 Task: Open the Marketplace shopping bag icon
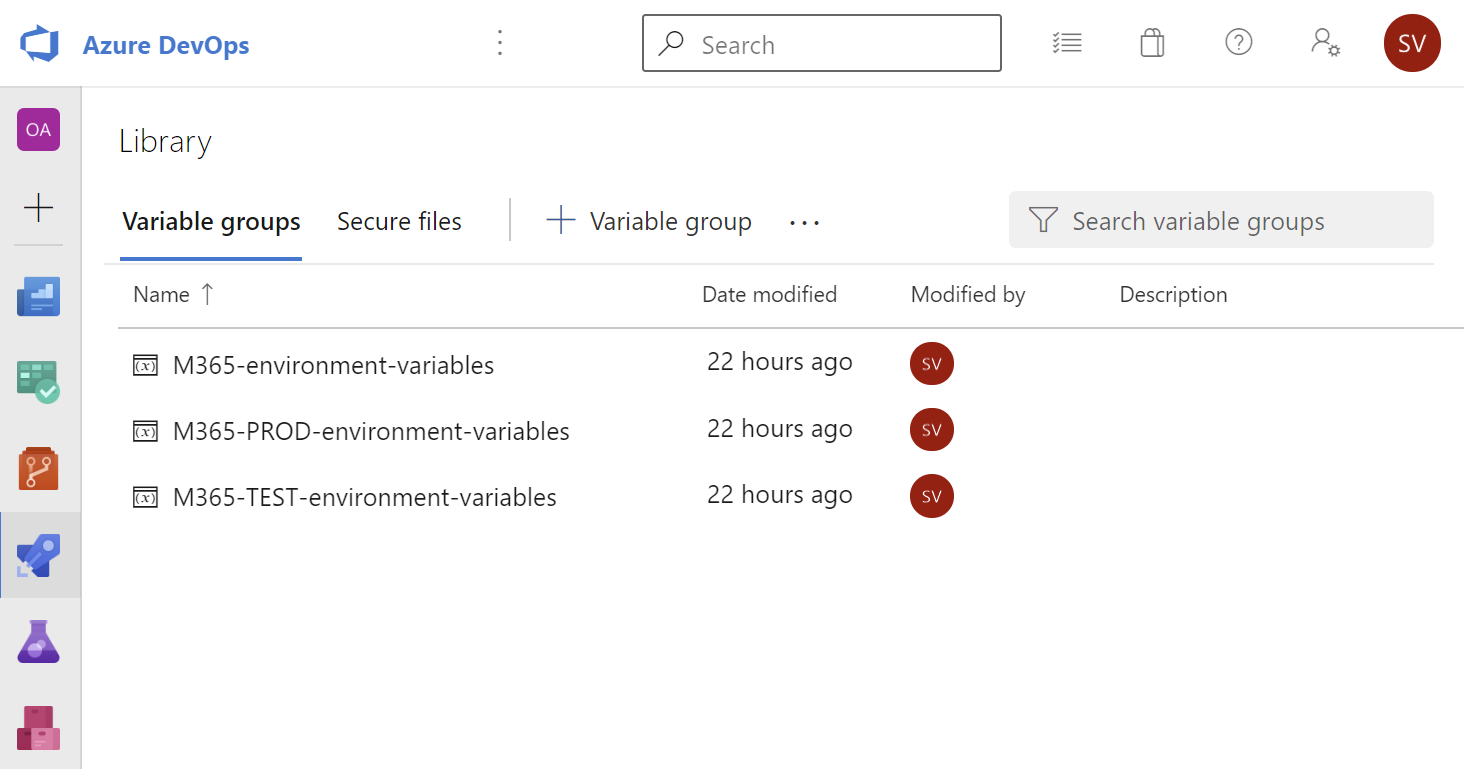pos(1152,43)
